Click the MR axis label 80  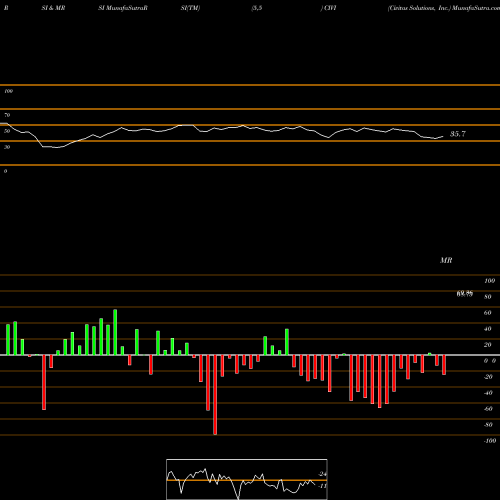point(488,297)
